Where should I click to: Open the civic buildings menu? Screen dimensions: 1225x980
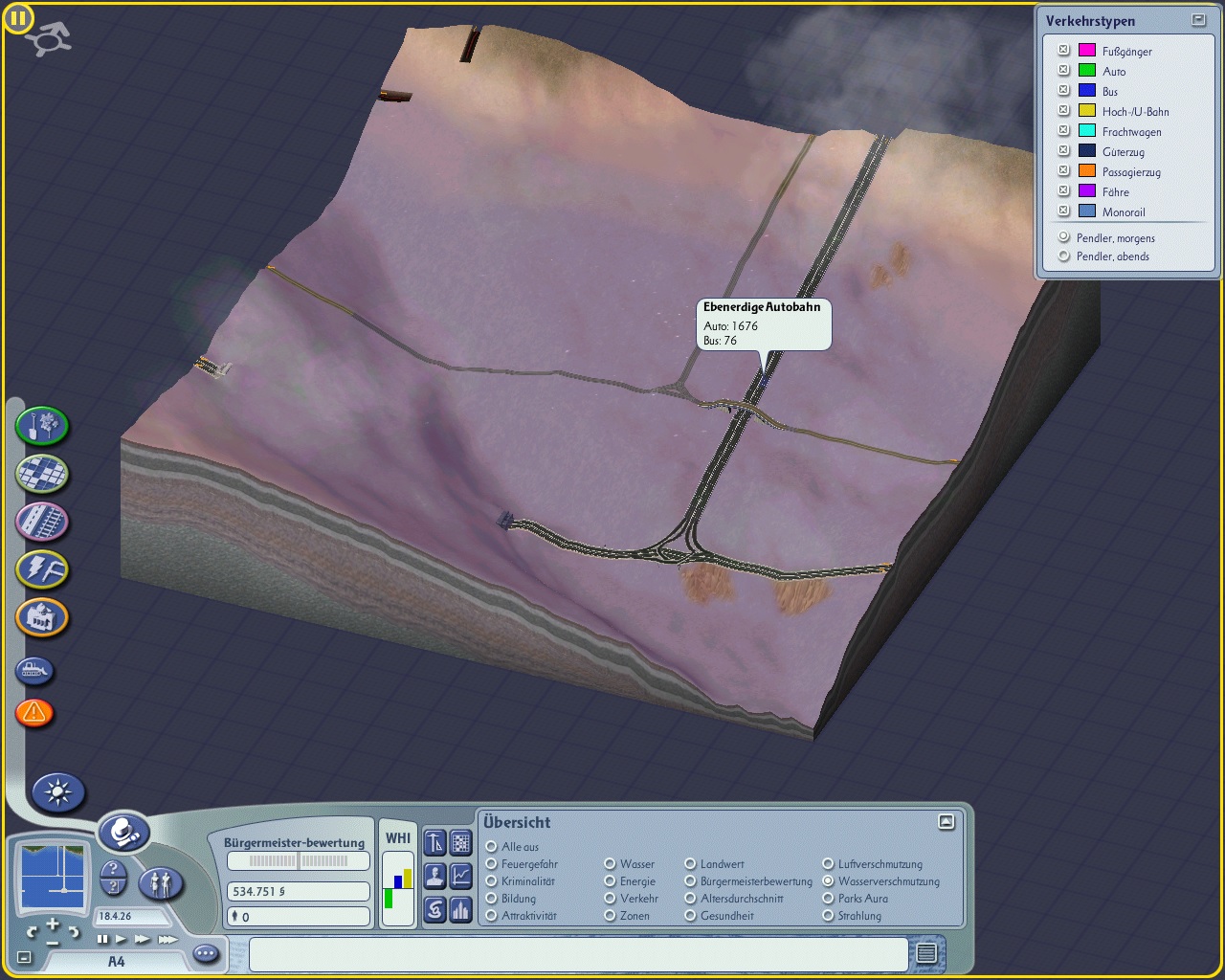tap(42, 617)
